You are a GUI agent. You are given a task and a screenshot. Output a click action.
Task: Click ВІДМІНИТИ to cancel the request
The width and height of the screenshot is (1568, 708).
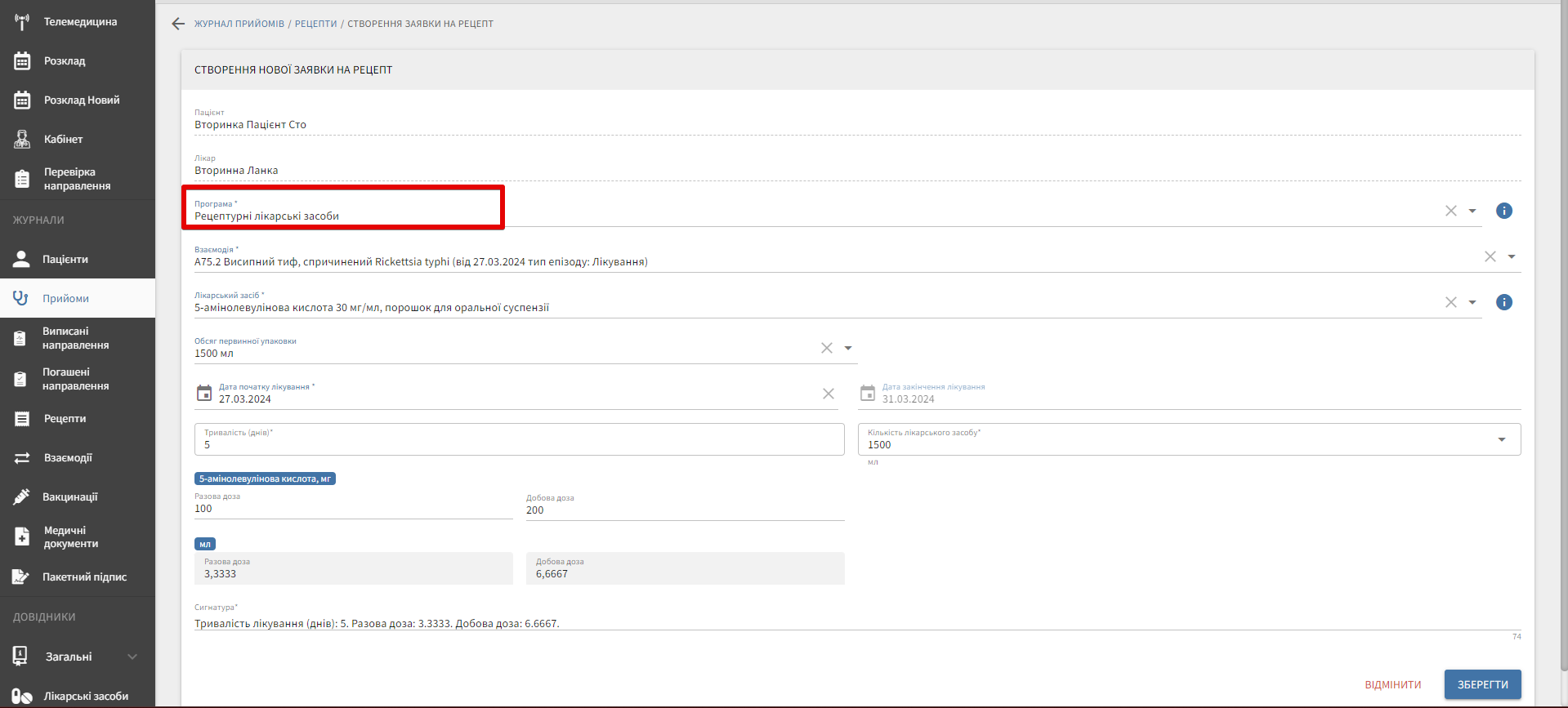pos(1392,685)
